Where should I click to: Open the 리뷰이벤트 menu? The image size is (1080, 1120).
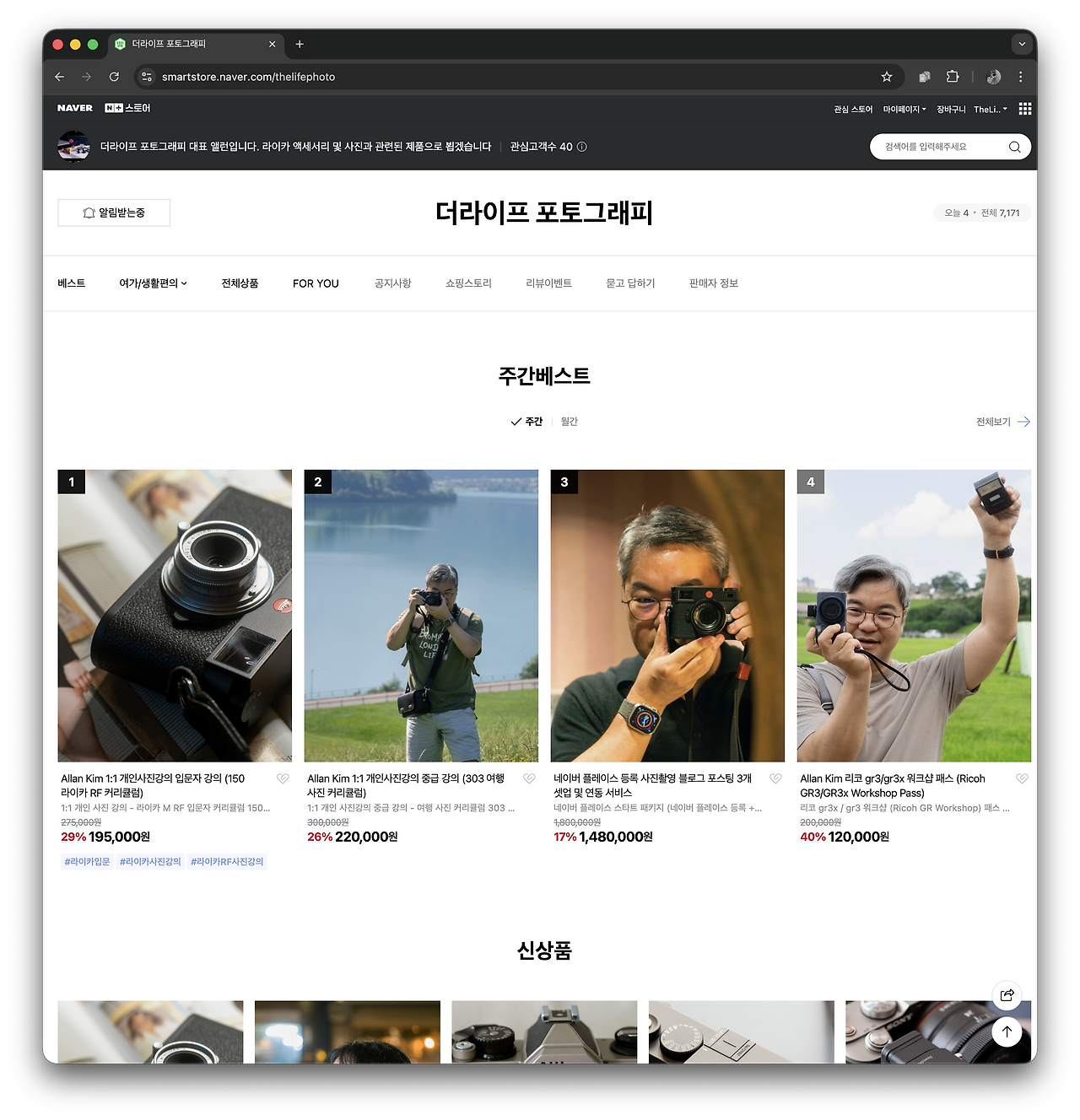pos(548,283)
